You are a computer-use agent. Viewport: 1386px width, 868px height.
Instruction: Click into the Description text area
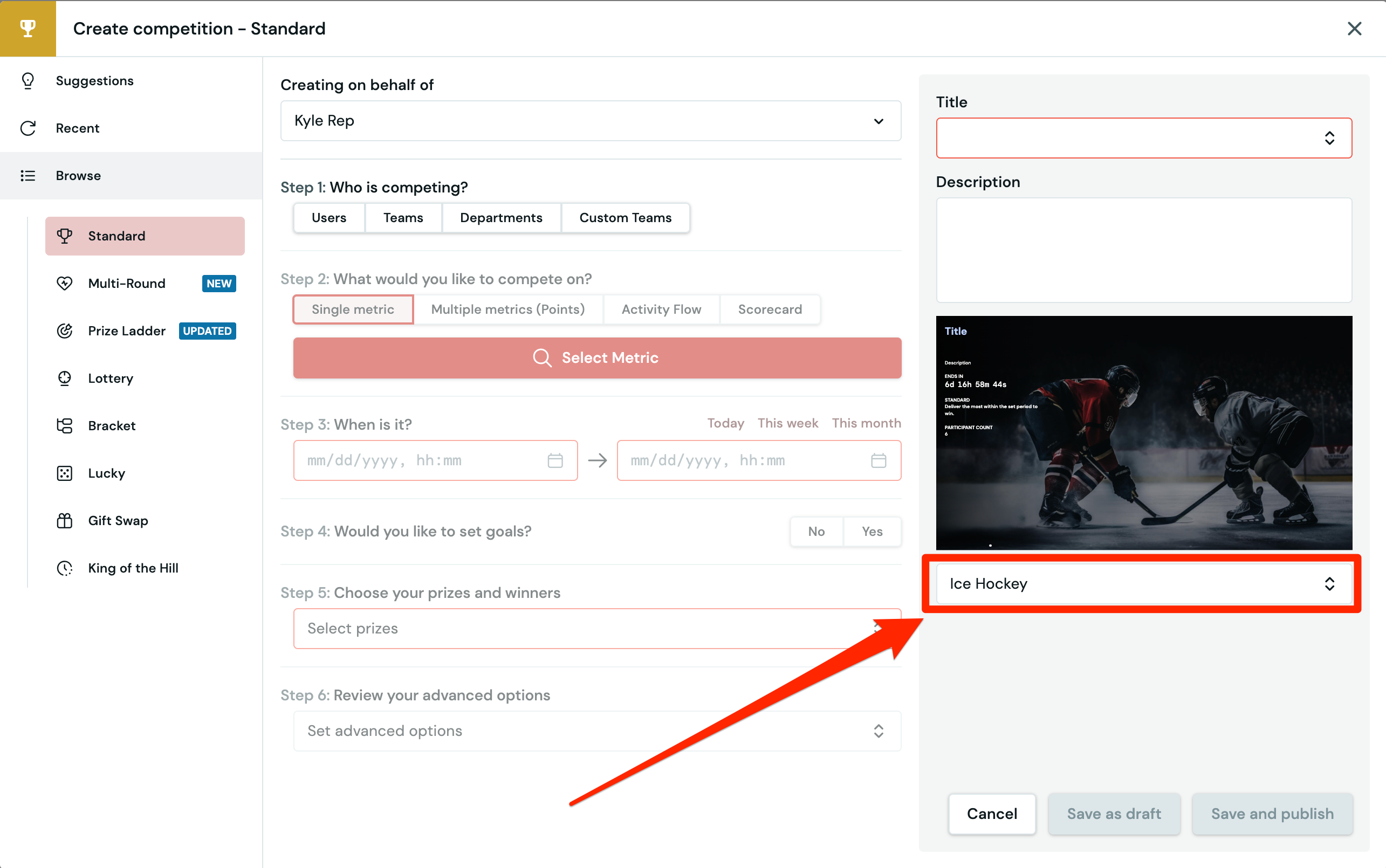tap(1143, 250)
